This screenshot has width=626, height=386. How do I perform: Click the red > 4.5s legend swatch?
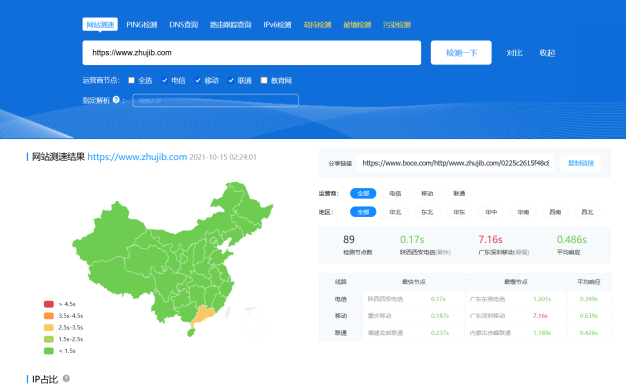coord(49,304)
